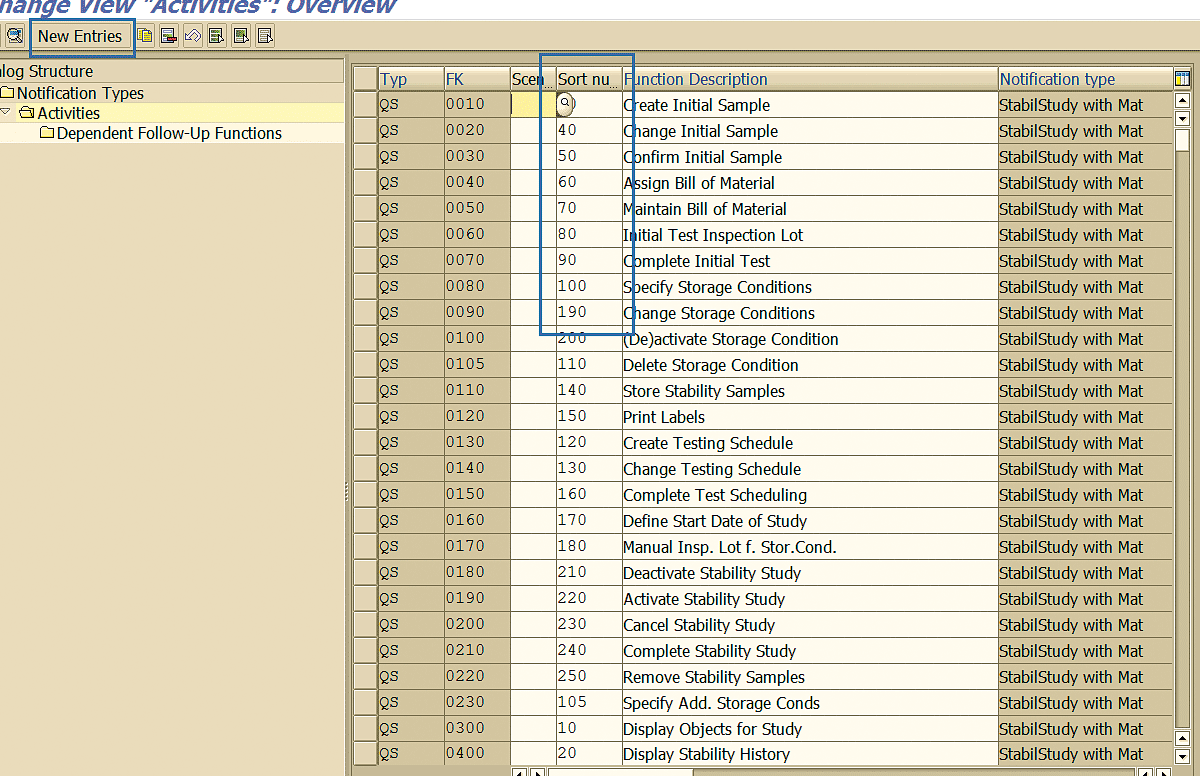Image resolution: width=1200 pixels, height=776 pixels.
Task: Click FK cell '0150'
Action: click(477, 495)
